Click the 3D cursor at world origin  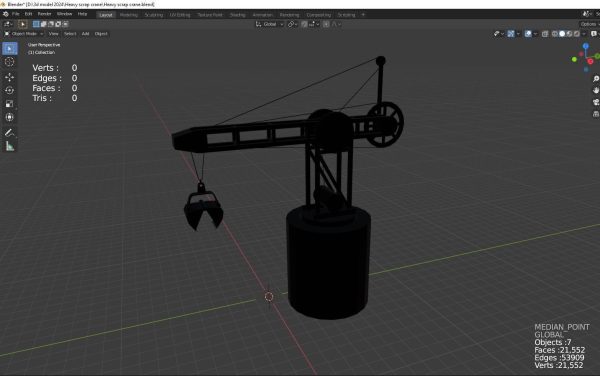pos(269,296)
